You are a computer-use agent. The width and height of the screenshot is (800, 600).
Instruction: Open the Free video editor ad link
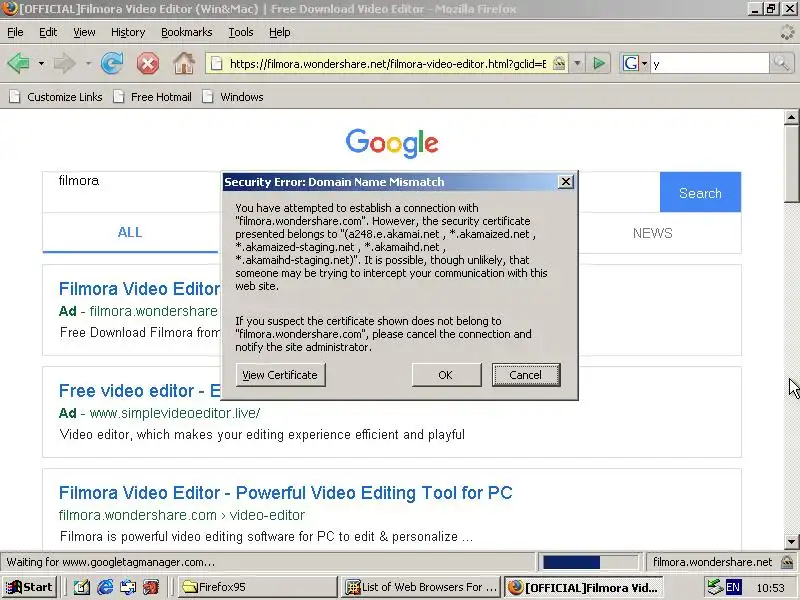click(x=139, y=391)
